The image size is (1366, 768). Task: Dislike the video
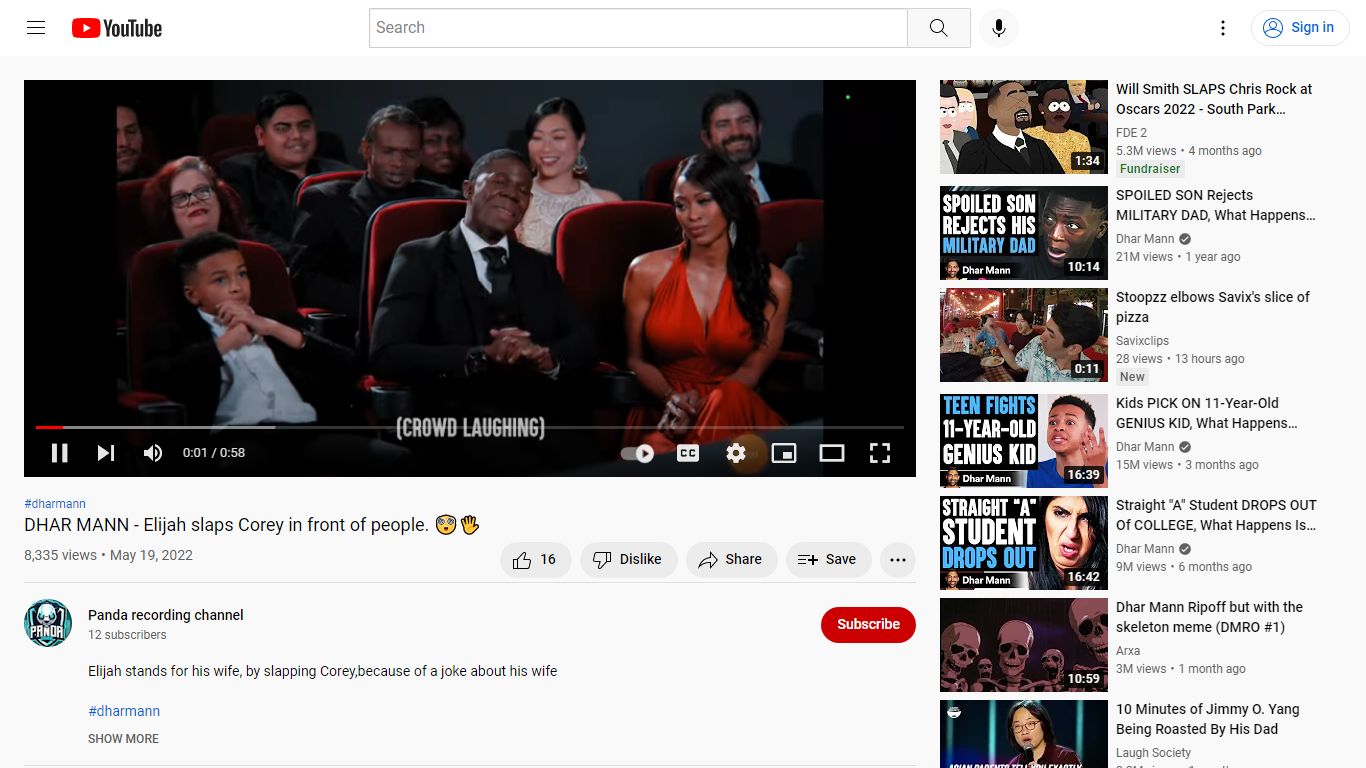coord(628,560)
